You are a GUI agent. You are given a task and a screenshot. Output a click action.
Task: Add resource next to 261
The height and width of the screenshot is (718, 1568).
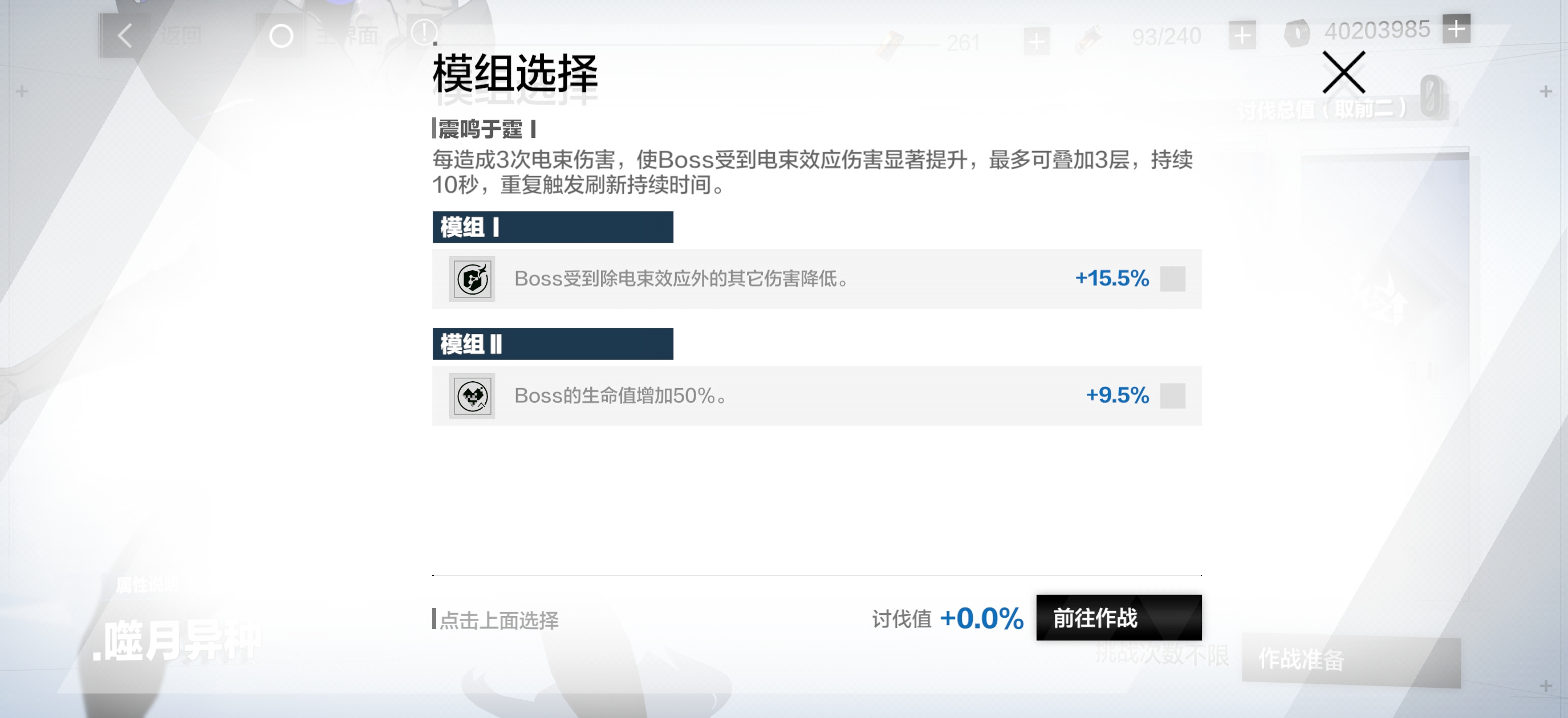coord(1036,42)
